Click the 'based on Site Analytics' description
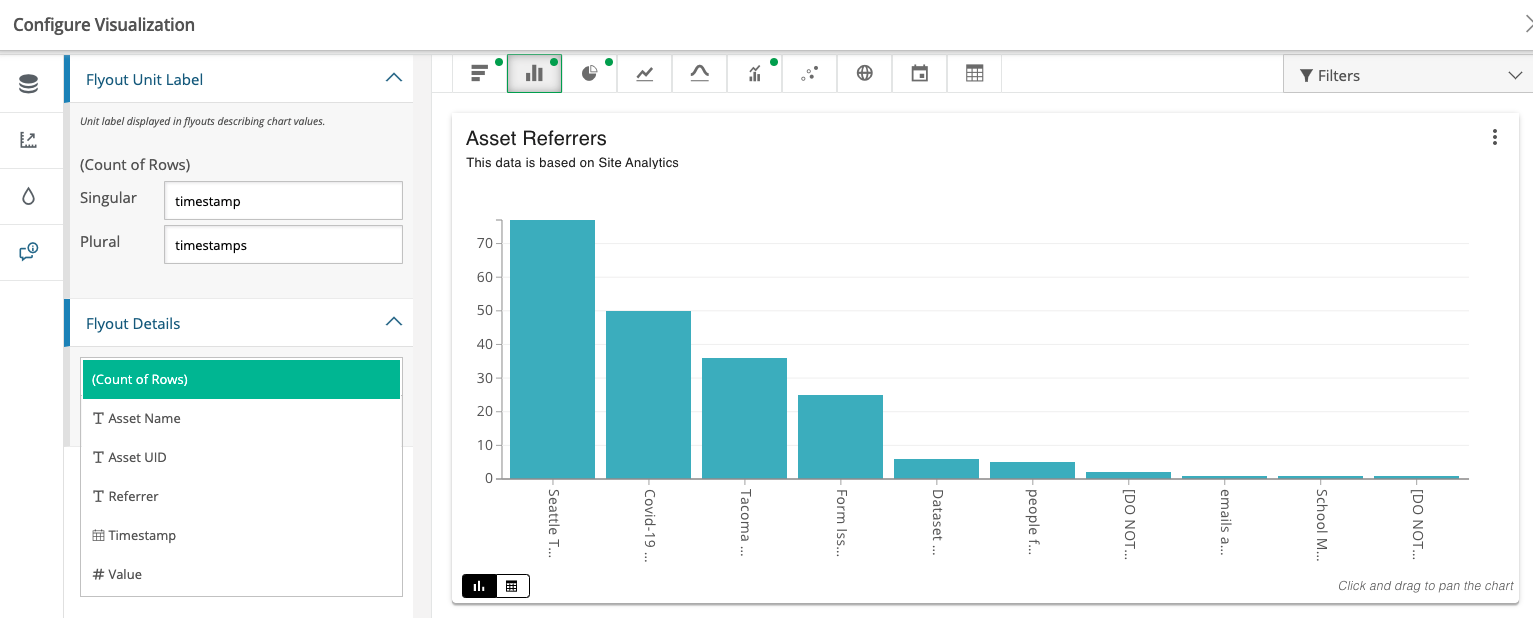The height and width of the screenshot is (618, 1533). point(572,163)
